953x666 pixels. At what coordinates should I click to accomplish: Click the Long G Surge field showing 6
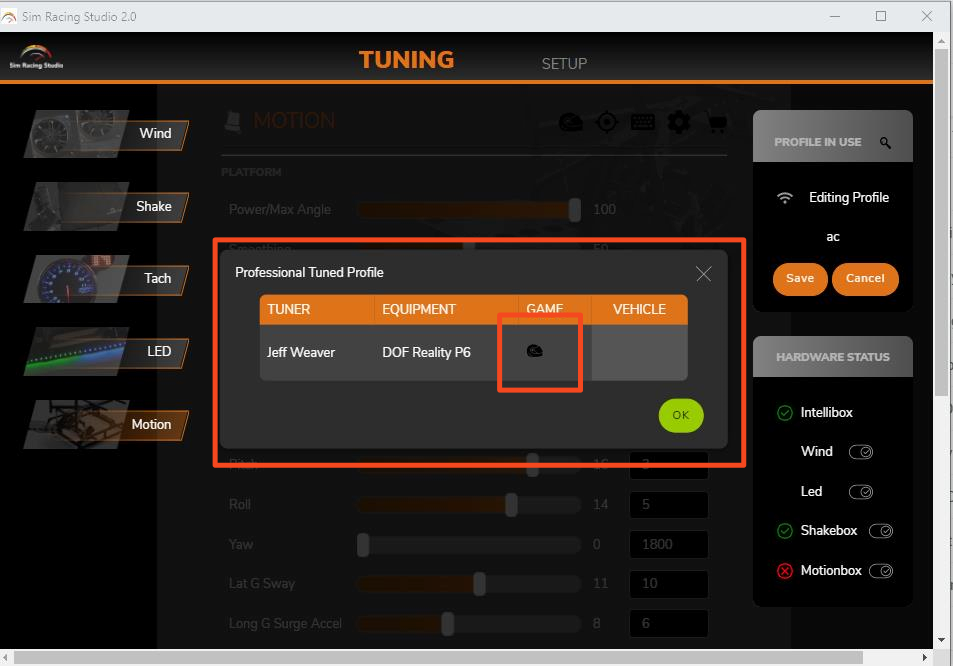pyautogui.click(x=669, y=623)
